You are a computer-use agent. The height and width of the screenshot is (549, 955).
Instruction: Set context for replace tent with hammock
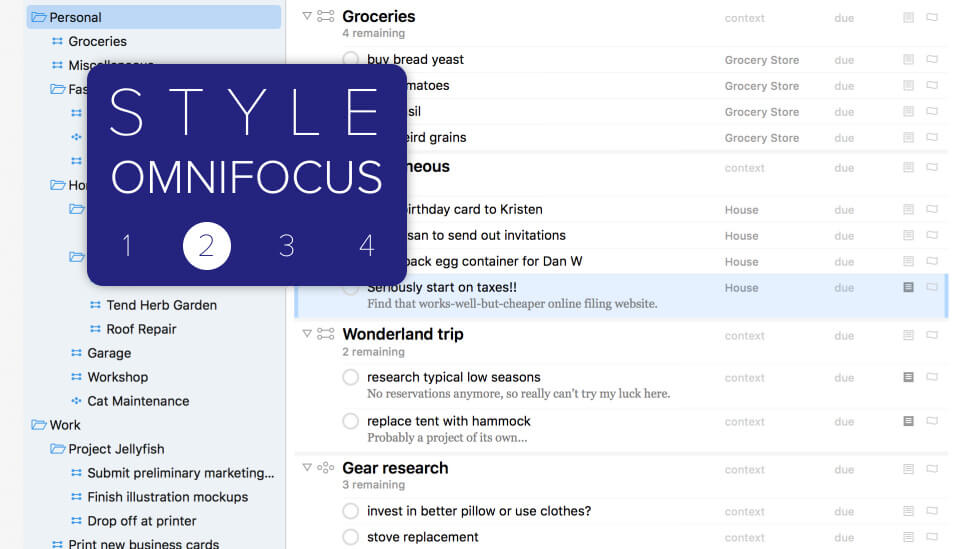[744, 422]
